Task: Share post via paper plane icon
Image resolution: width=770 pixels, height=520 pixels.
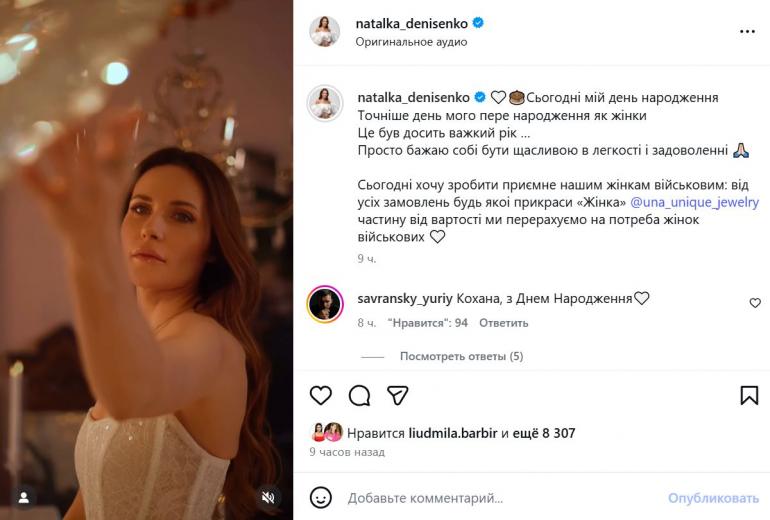Action: point(397,395)
